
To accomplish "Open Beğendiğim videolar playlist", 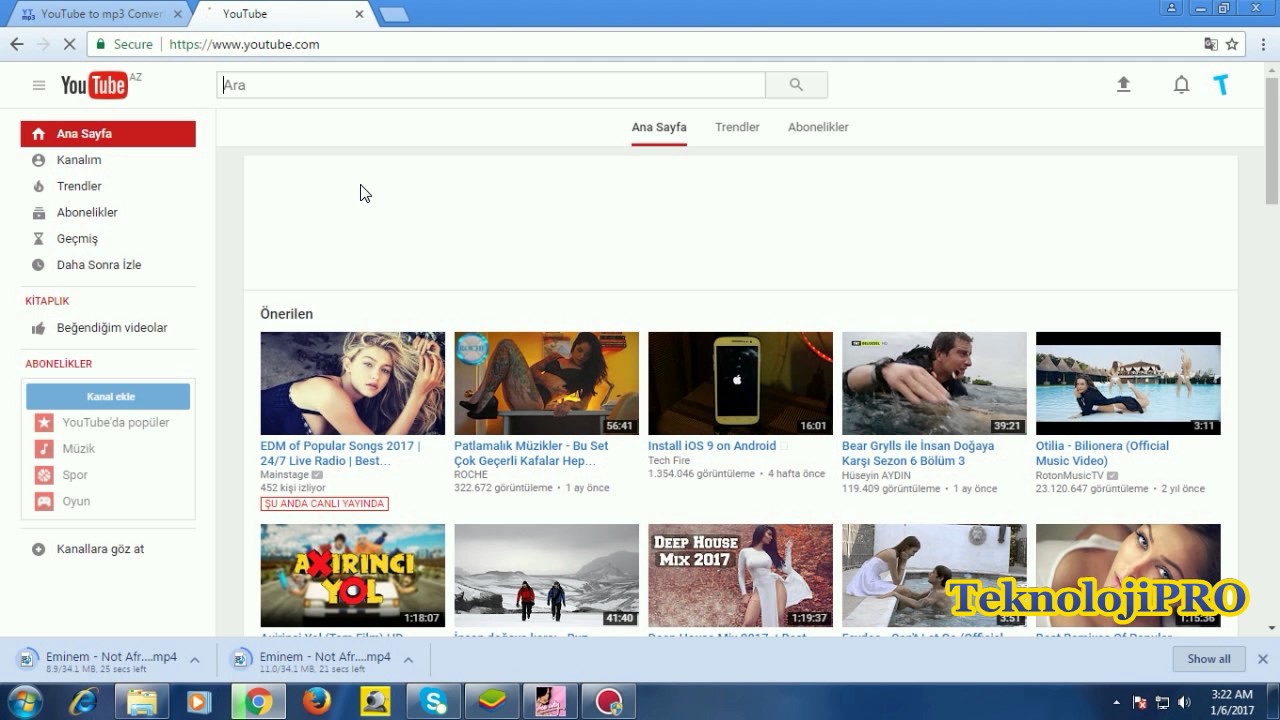I will (x=112, y=328).
